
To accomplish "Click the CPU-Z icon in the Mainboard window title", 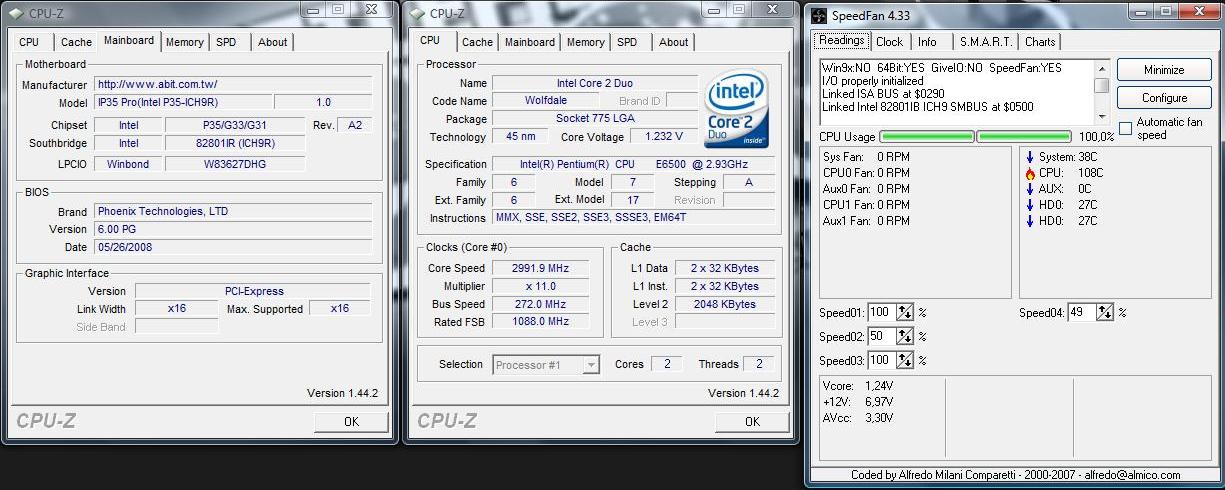I will [x=17, y=13].
